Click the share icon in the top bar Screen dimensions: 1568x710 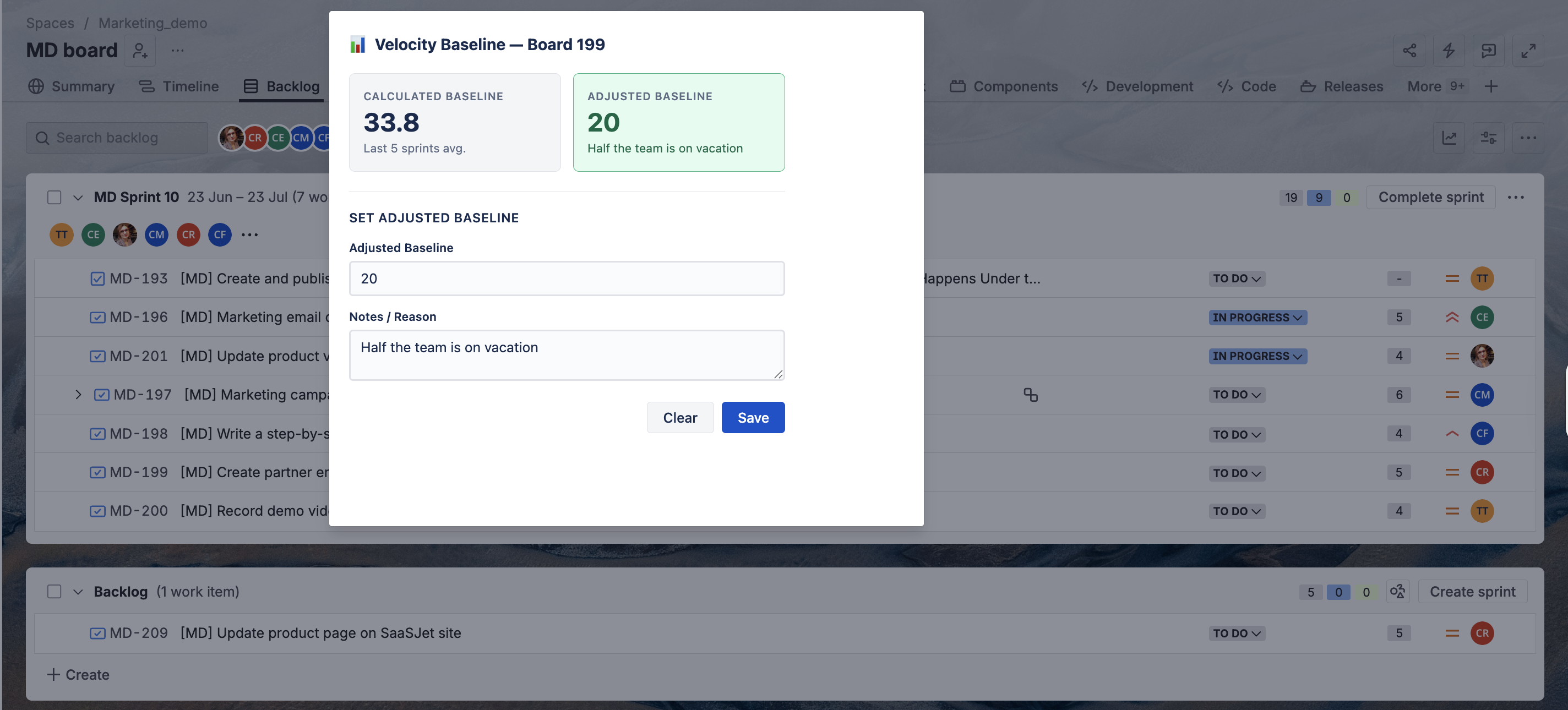click(1409, 51)
